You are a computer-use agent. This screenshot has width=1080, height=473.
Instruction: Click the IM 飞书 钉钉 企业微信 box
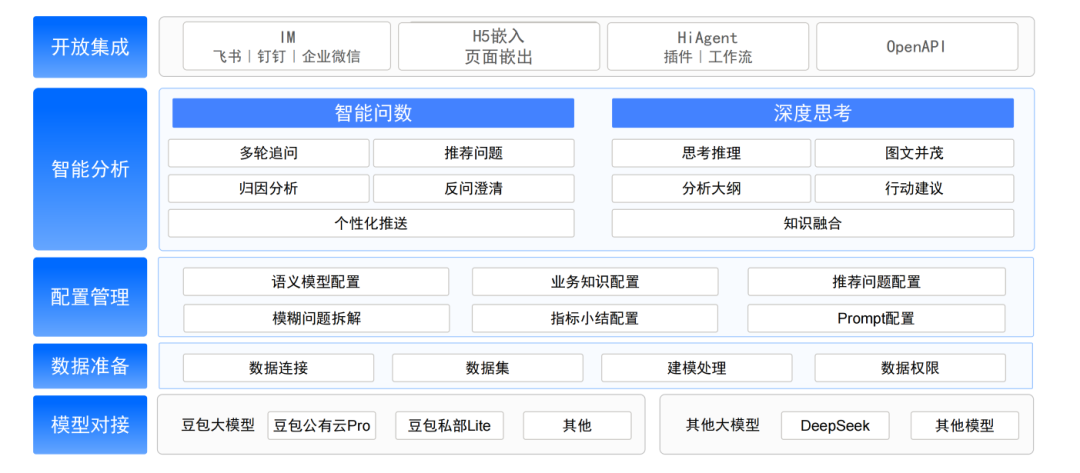(x=287, y=46)
